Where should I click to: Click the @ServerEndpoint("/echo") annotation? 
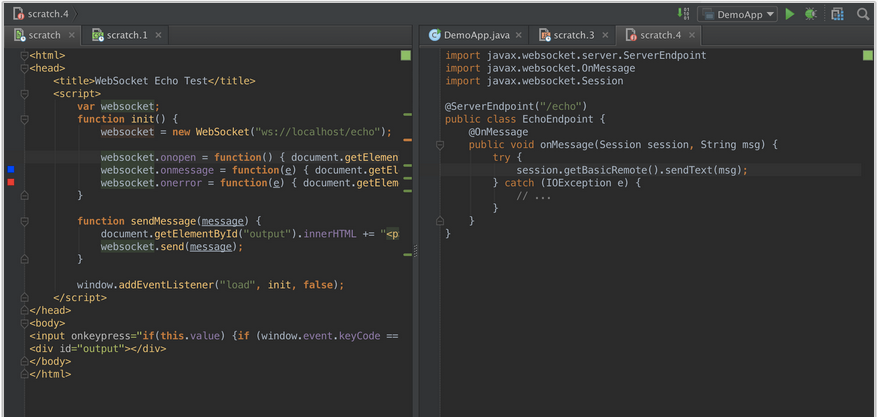(x=516, y=106)
